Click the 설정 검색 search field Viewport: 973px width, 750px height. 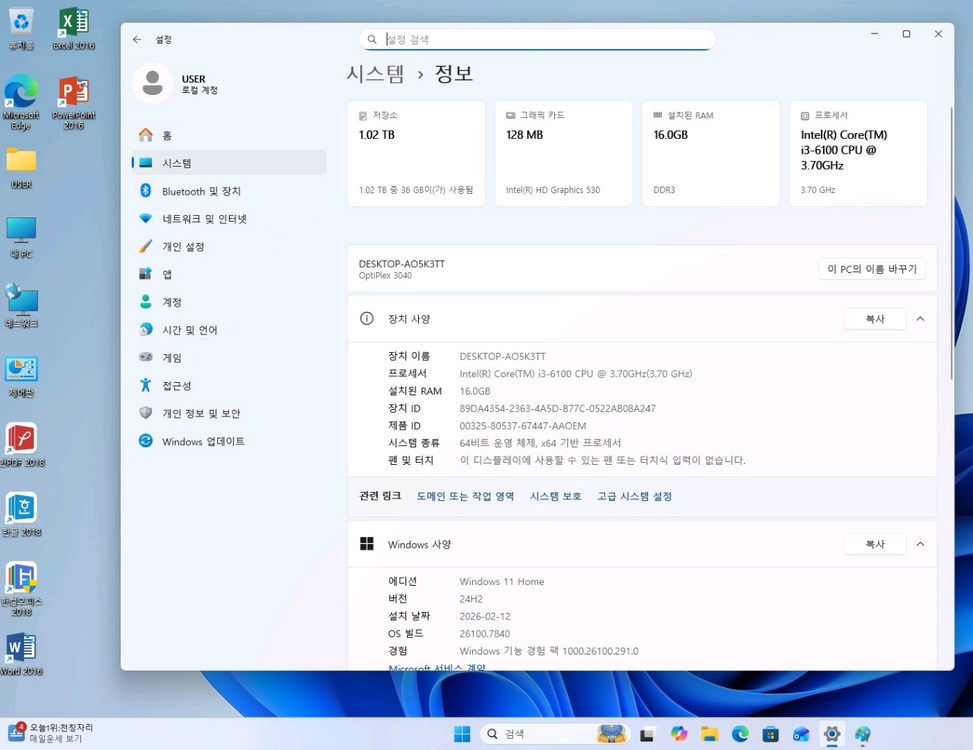tap(537, 39)
